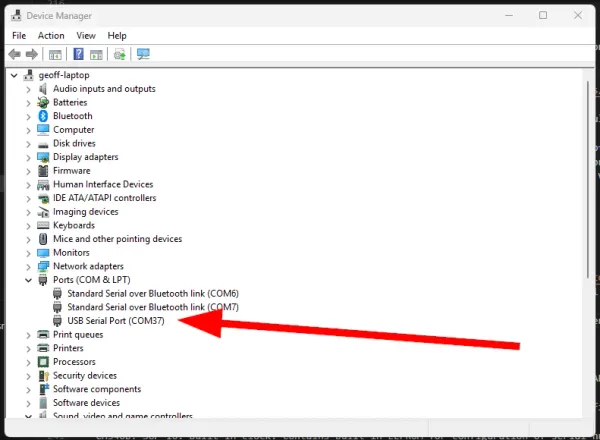Open the View menu
Image resolution: width=600 pixels, height=440 pixels.
point(85,35)
